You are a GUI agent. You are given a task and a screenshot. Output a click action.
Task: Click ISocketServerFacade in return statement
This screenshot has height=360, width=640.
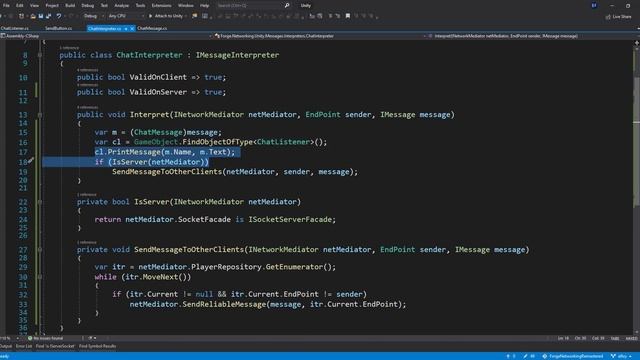290,220
